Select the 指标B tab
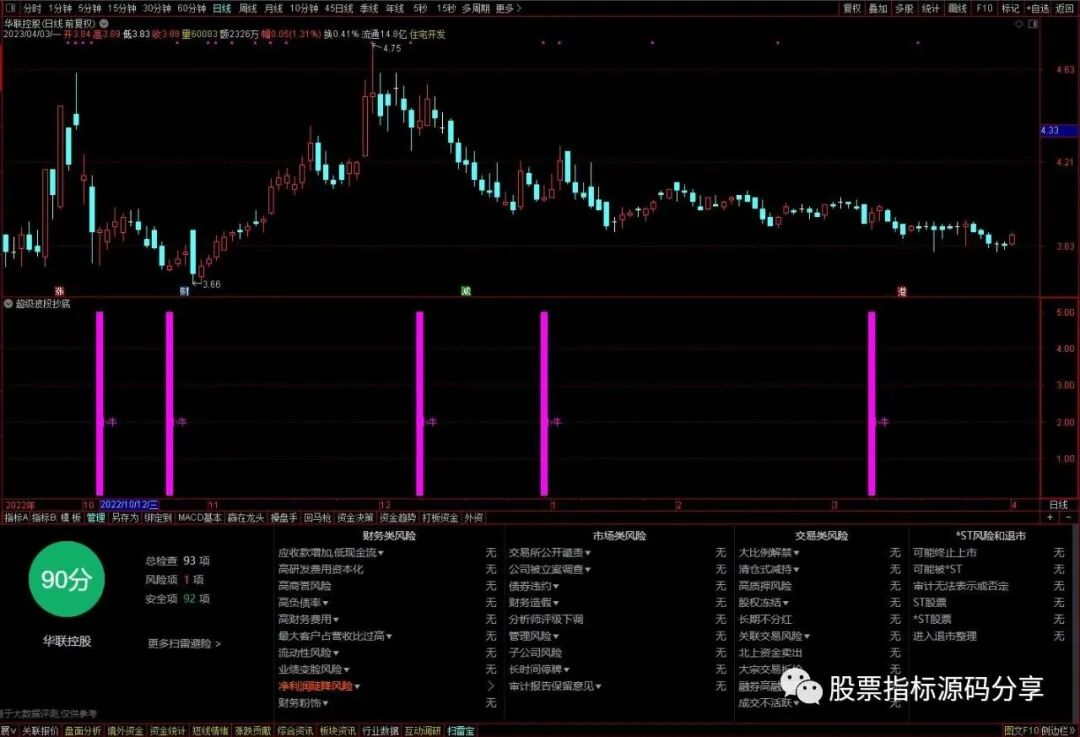This screenshot has width=1080, height=737. (x=44, y=517)
